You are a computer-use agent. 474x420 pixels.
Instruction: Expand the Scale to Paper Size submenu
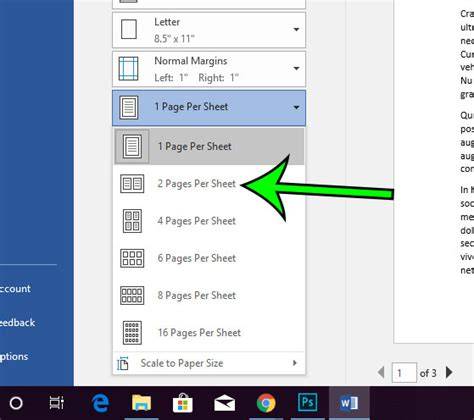coord(209,363)
